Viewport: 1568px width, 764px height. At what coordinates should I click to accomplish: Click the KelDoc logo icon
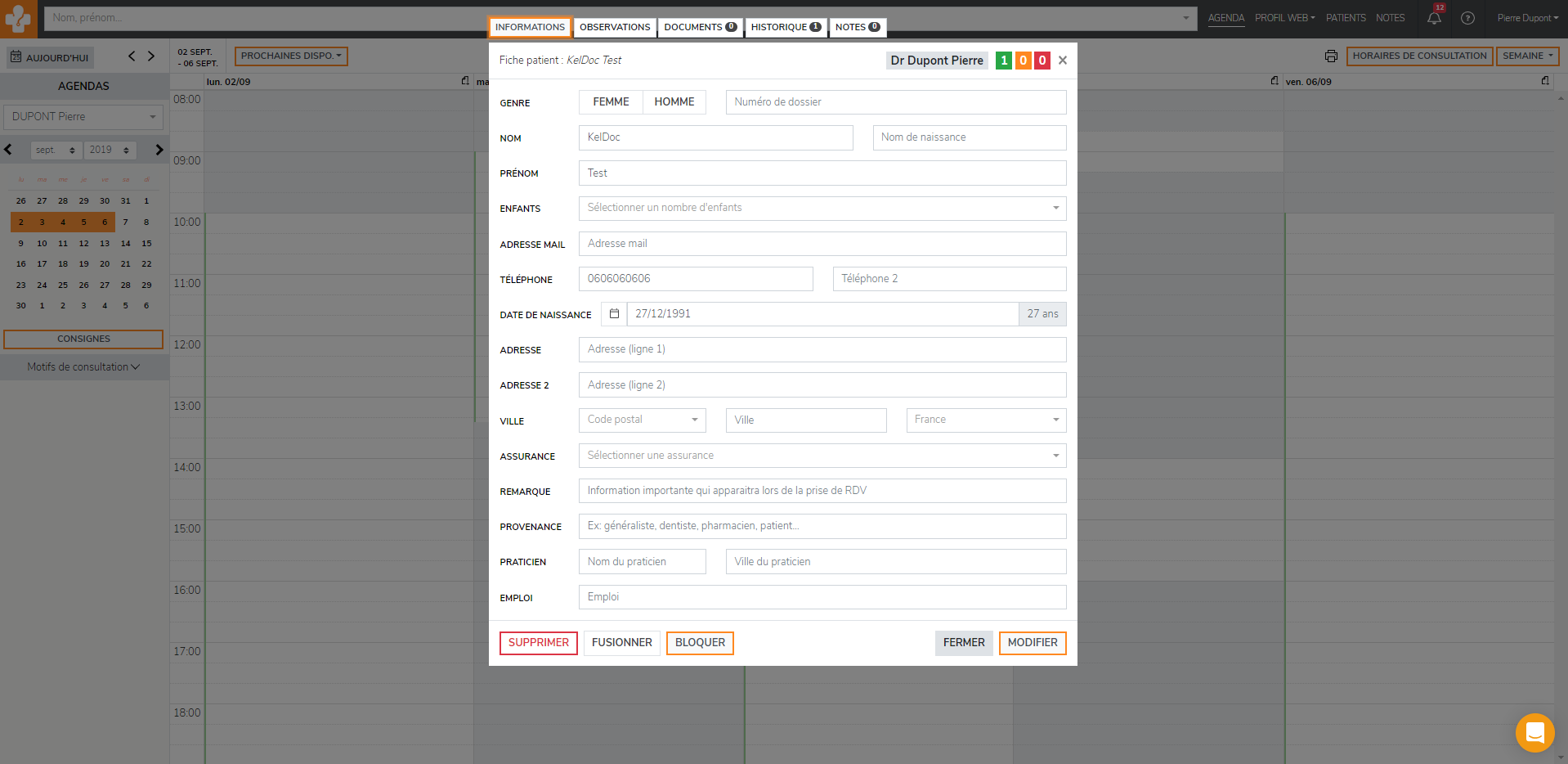(x=18, y=18)
